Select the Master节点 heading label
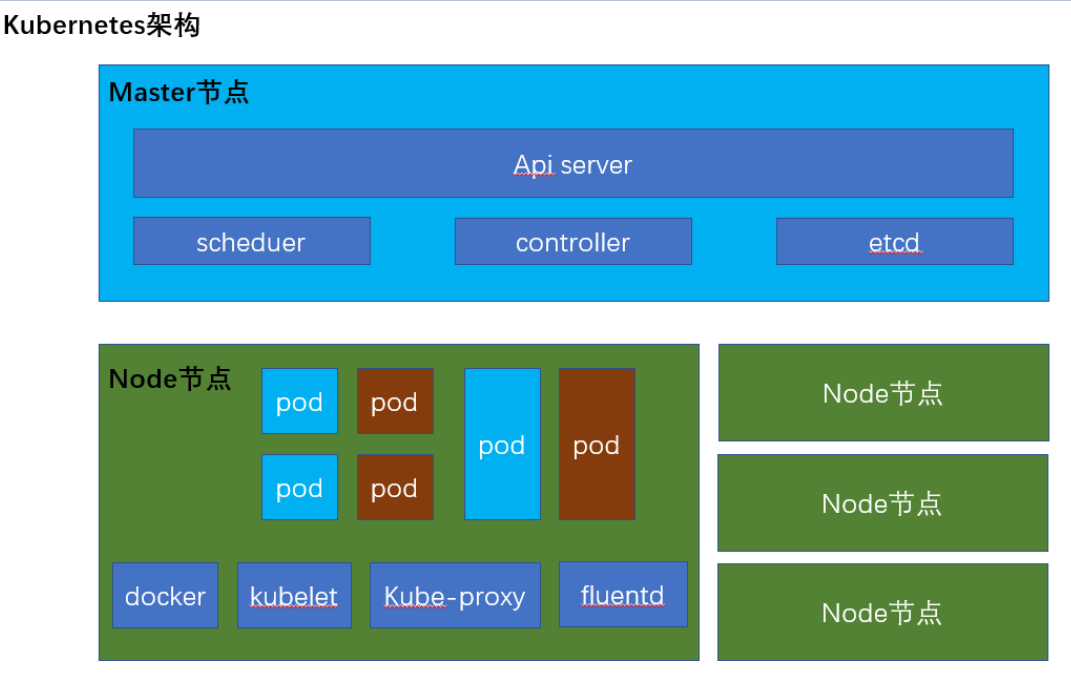Viewport: 1071px width, 683px height. pyautogui.click(x=178, y=93)
